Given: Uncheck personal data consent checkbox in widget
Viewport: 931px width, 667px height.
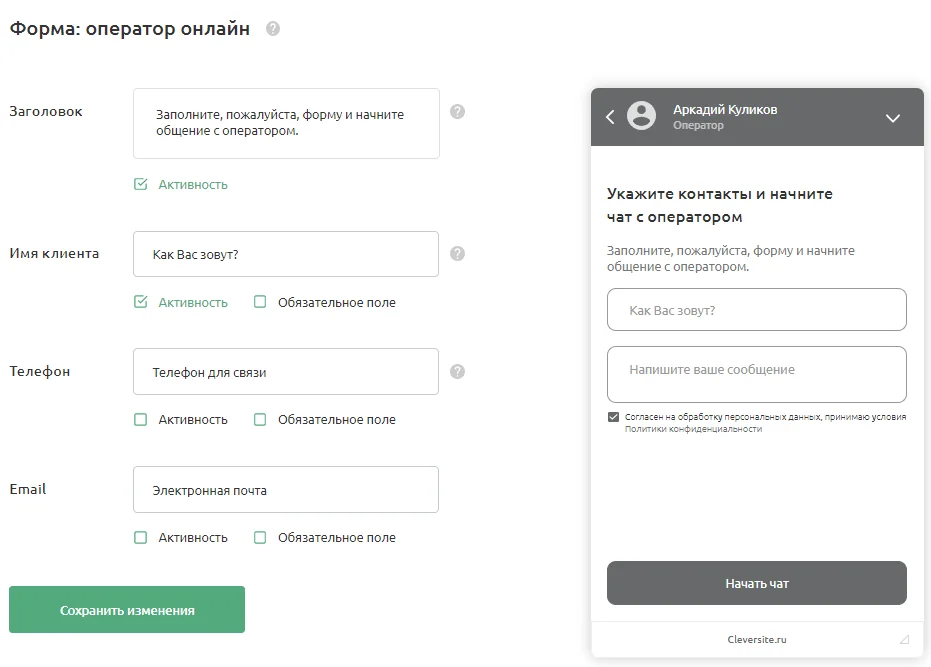Looking at the screenshot, I should (613, 417).
